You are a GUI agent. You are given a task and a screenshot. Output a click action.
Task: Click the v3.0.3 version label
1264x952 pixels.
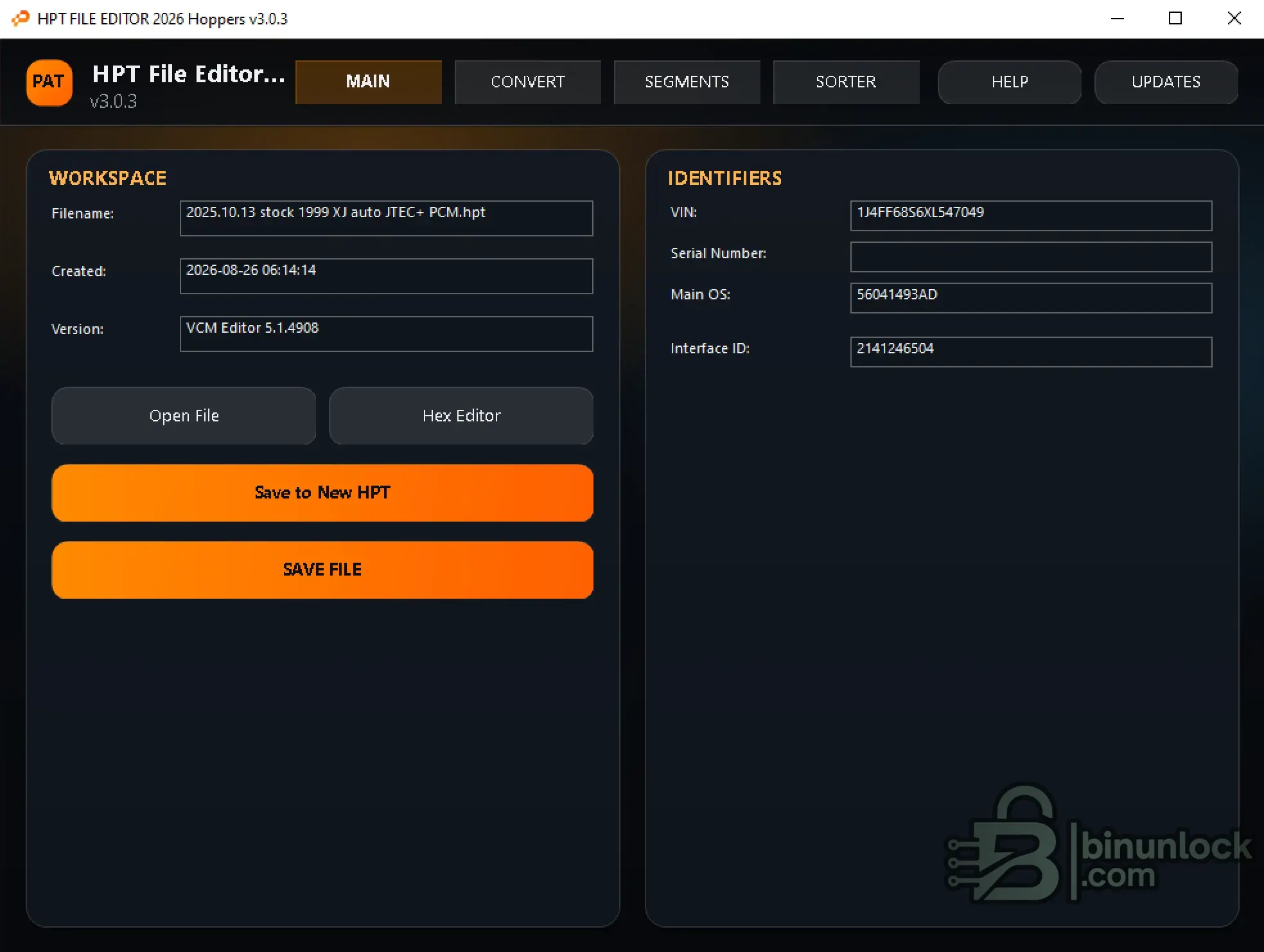pos(113,101)
